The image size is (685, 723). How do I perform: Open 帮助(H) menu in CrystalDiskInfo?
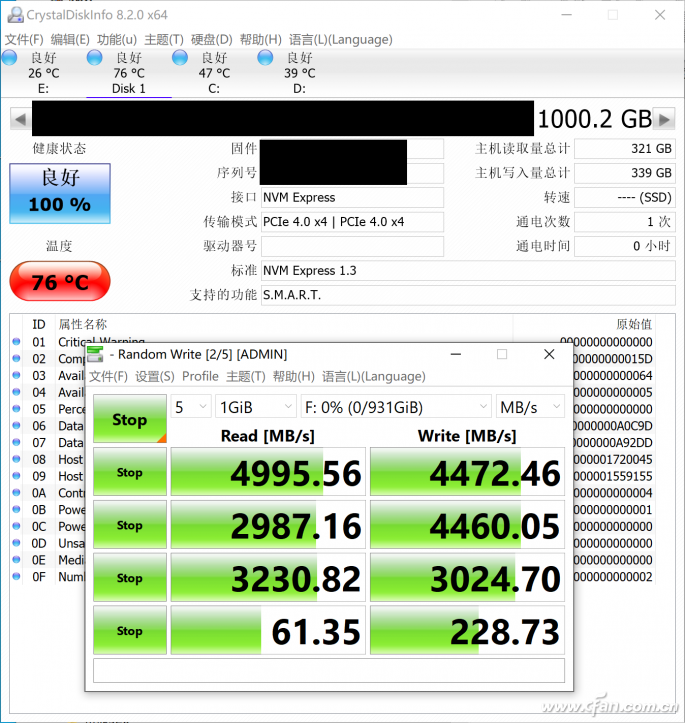click(260, 40)
